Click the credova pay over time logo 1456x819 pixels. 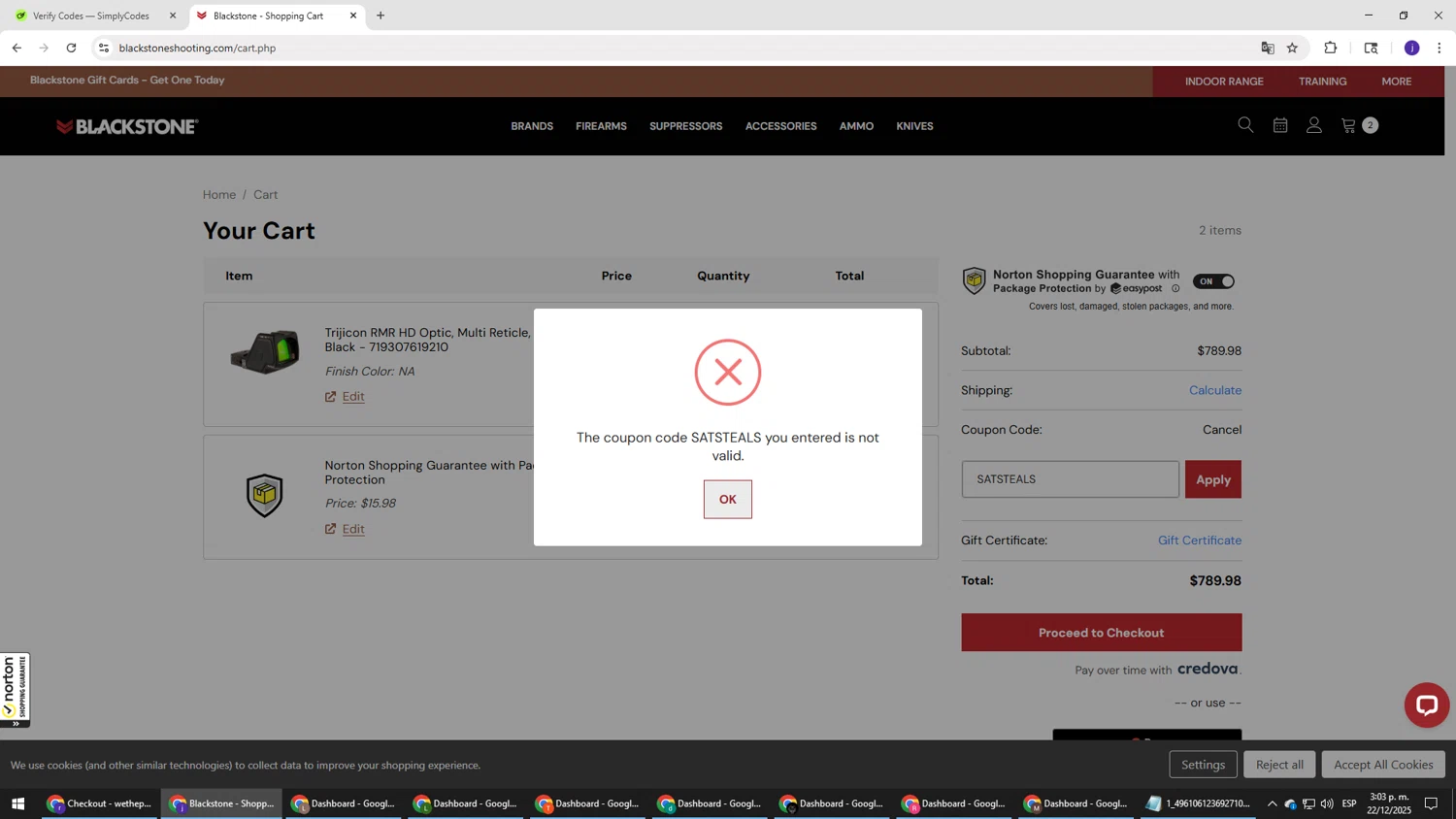point(1208,670)
